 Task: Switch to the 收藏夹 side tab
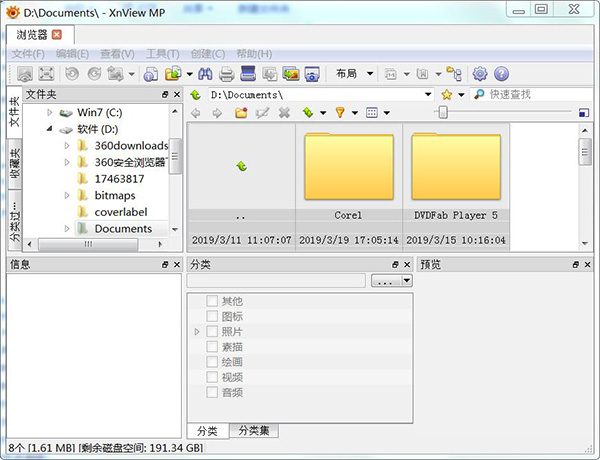coord(15,163)
